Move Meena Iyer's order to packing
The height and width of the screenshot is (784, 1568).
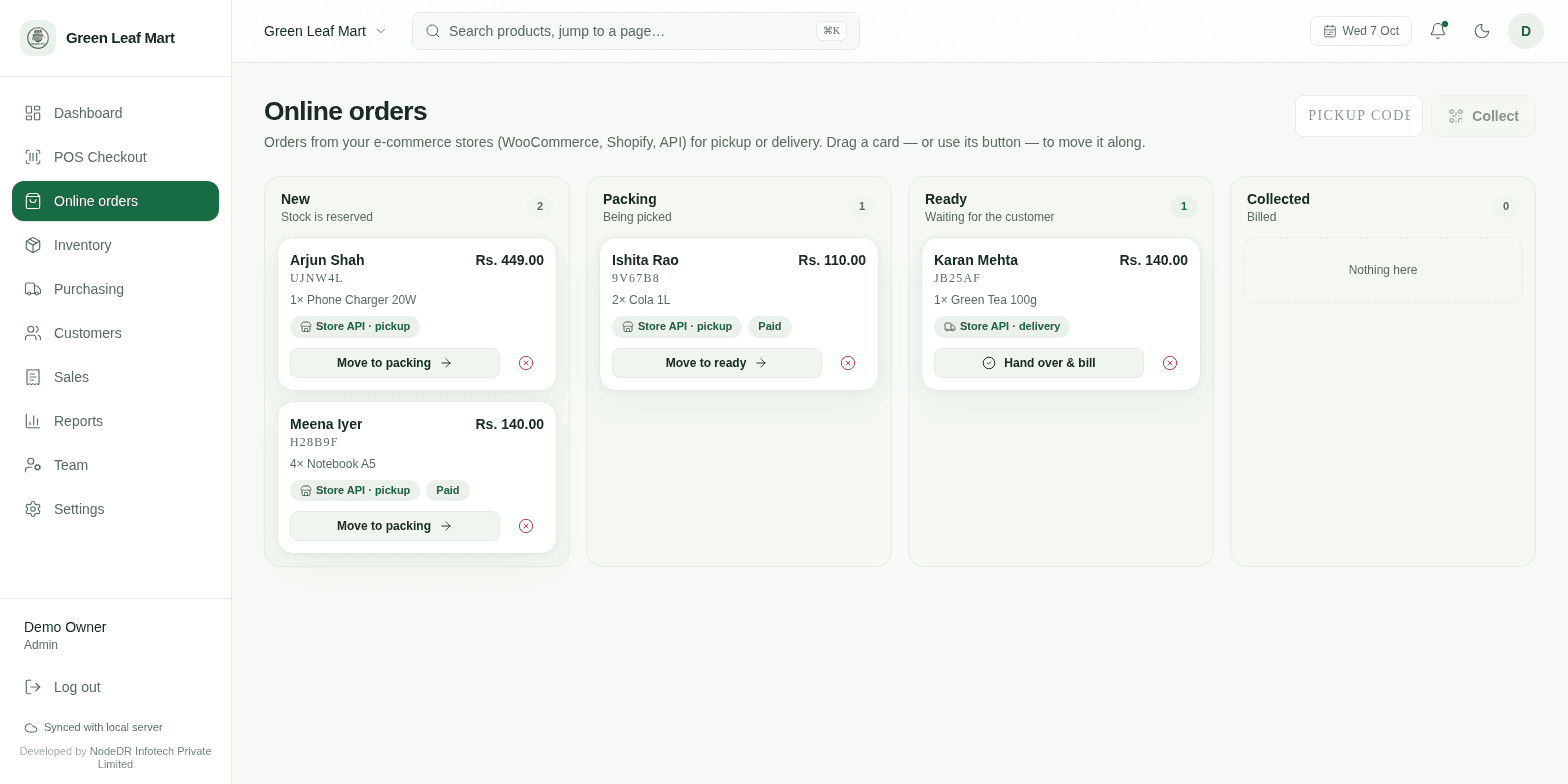(395, 526)
